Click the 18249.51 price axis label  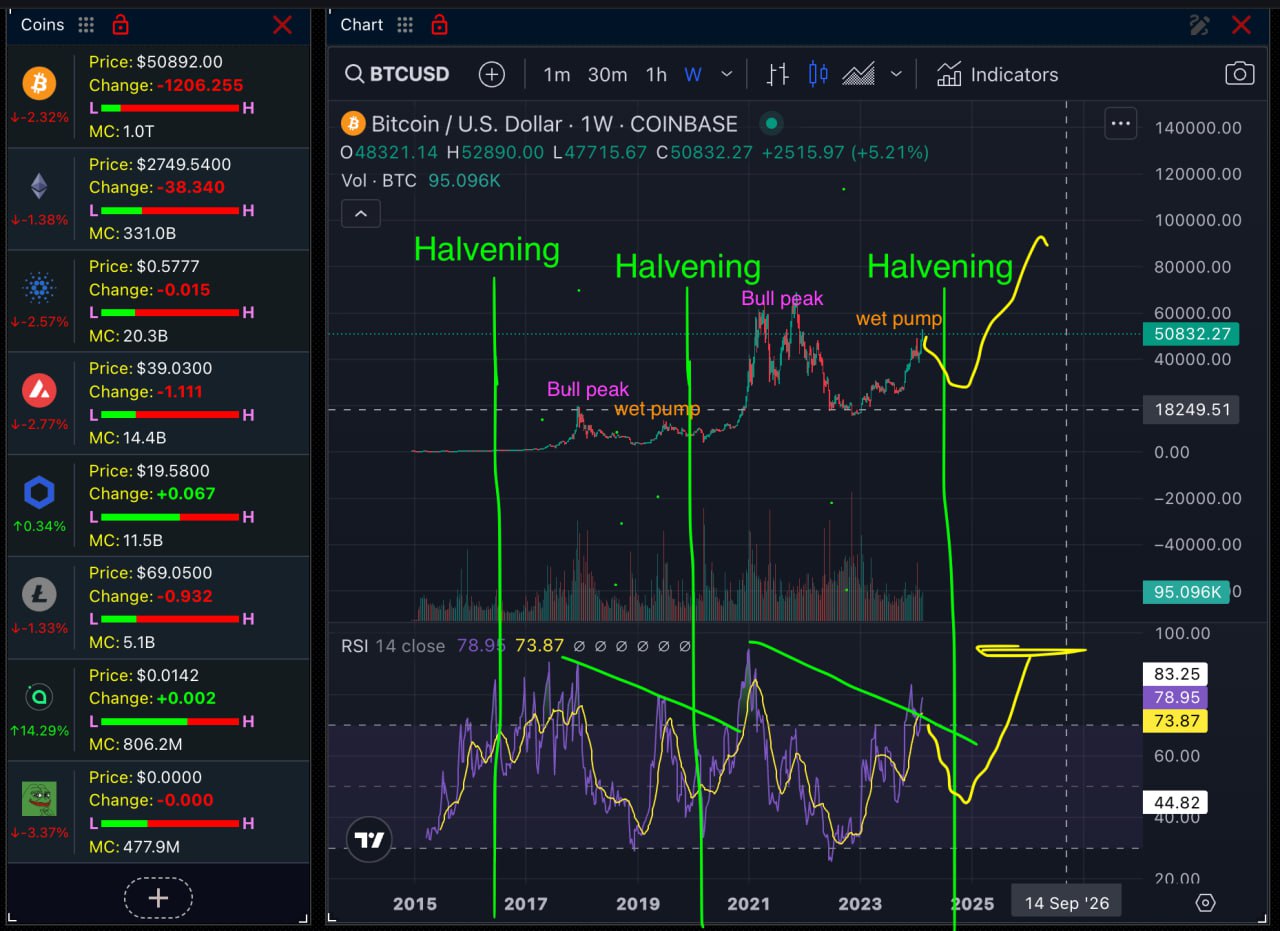click(x=1190, y=409)
